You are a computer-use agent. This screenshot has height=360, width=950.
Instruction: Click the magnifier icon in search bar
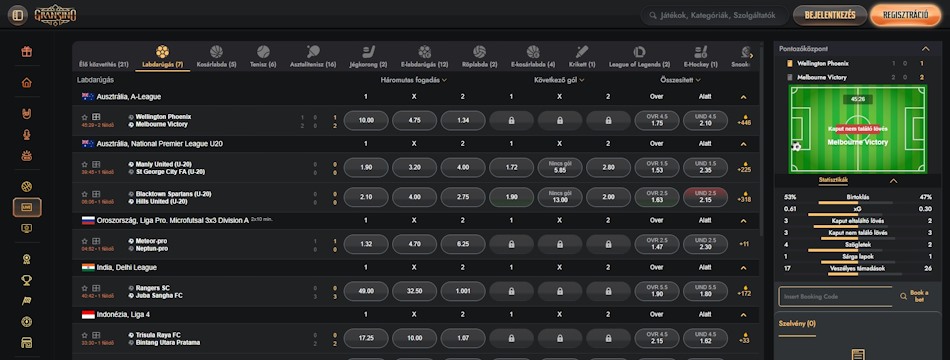[x=653, y=16]
